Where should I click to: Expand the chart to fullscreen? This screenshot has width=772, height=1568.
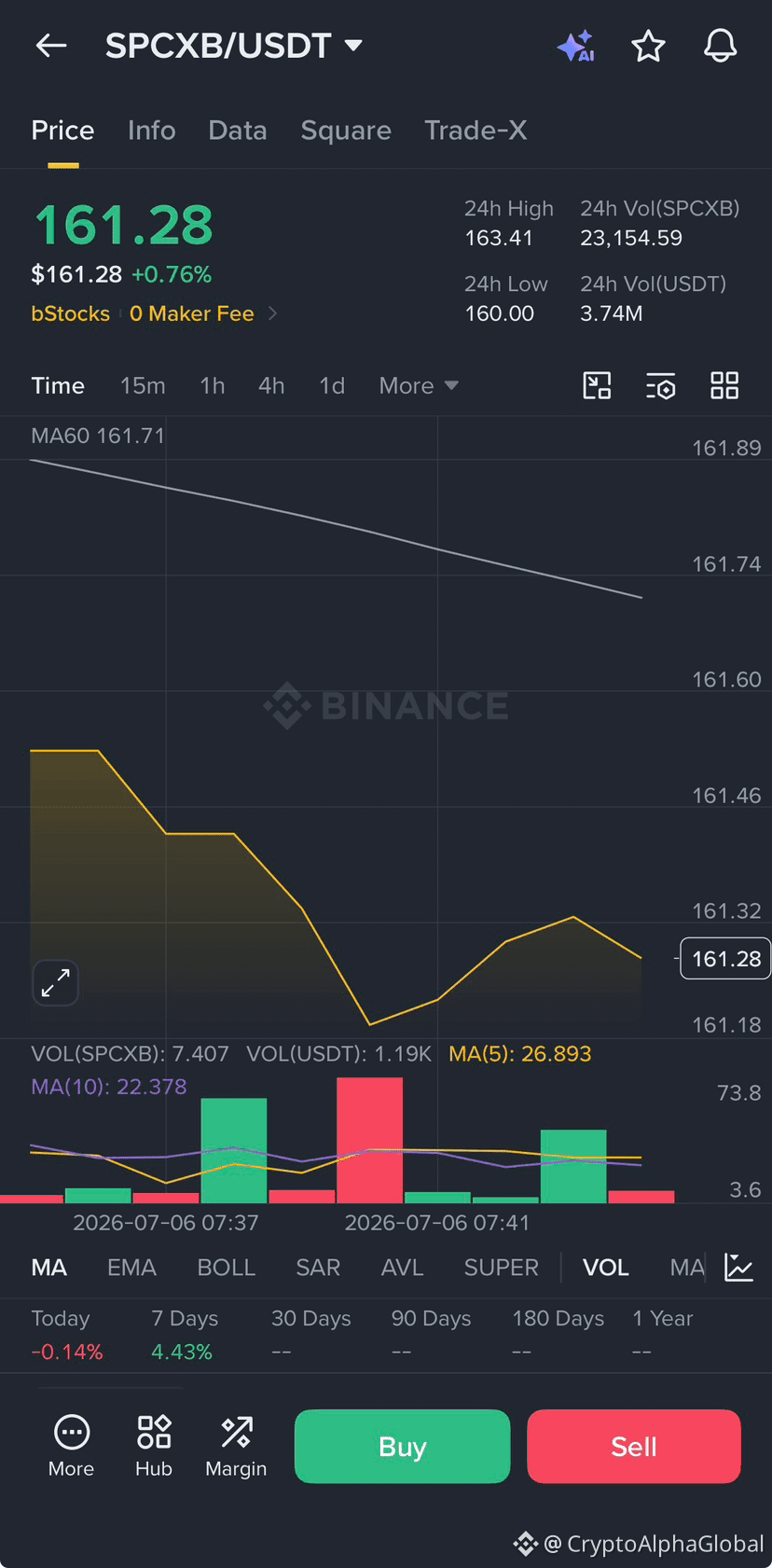pos(55,983)
